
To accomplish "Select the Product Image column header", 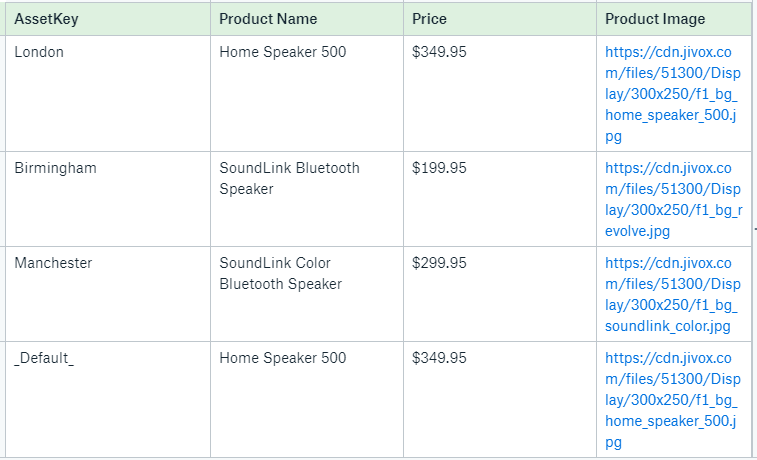I will pos(674,19).
